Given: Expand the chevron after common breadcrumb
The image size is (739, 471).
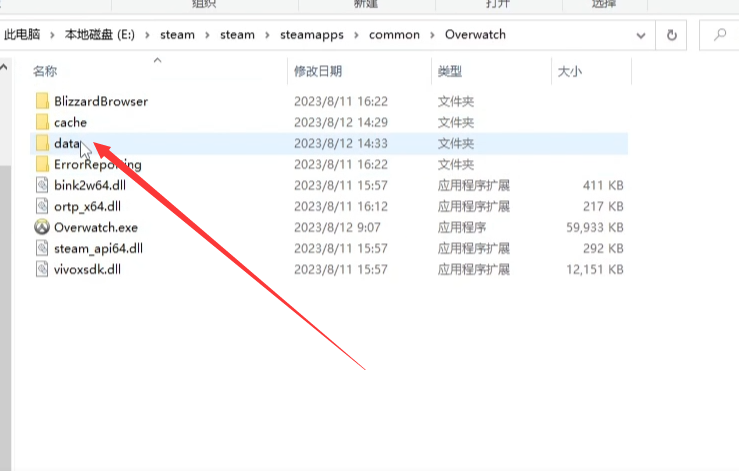Looking at the screenshot, I should coord(432,35).
